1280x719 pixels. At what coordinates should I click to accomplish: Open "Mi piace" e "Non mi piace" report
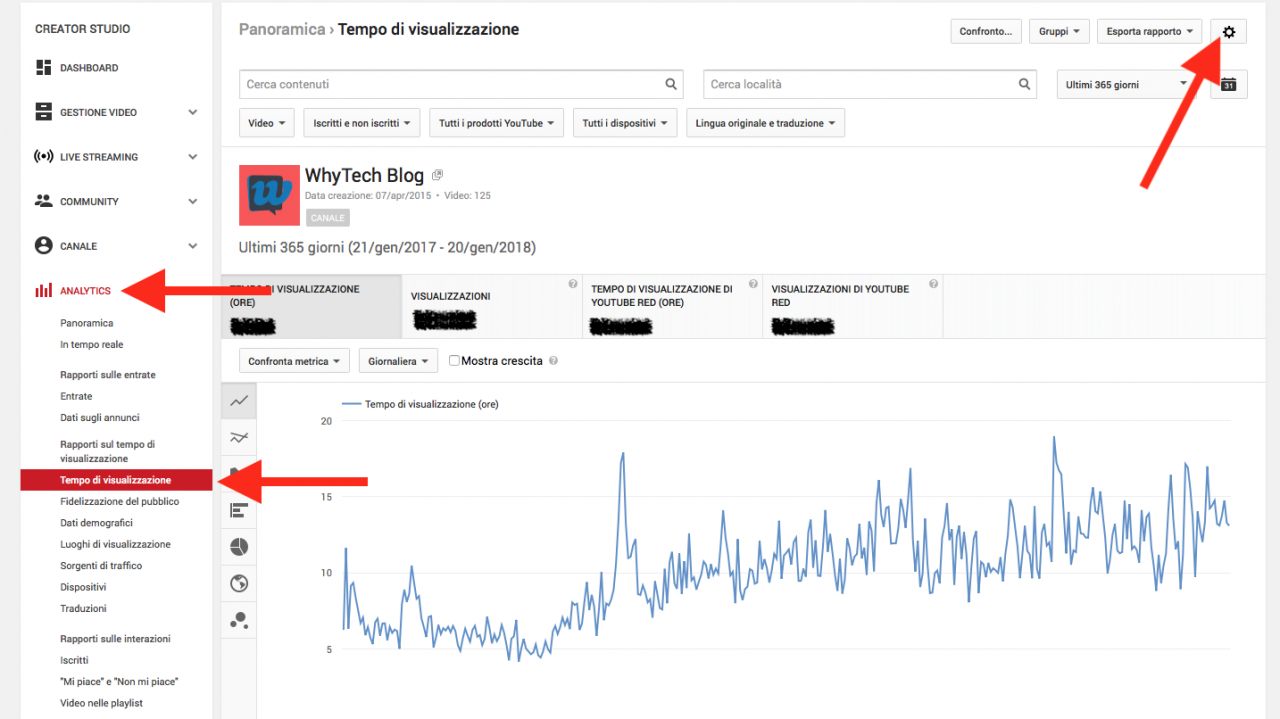coord(119,682)
